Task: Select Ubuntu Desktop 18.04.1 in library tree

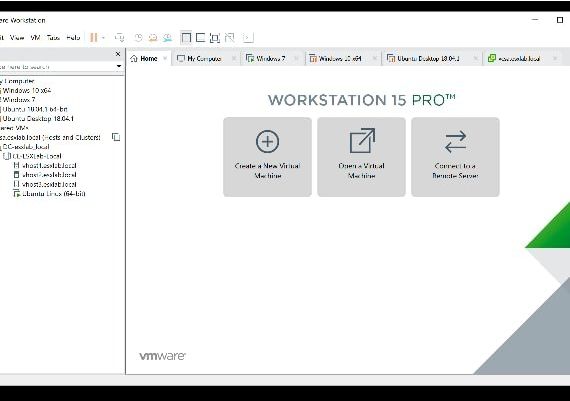Action: click(x=38, y=119)
